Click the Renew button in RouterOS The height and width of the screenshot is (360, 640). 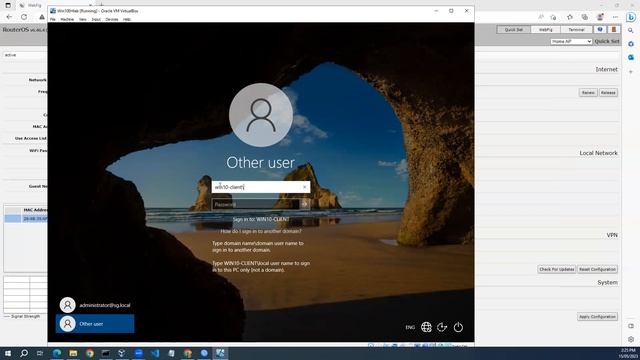[x=588, y=93]
